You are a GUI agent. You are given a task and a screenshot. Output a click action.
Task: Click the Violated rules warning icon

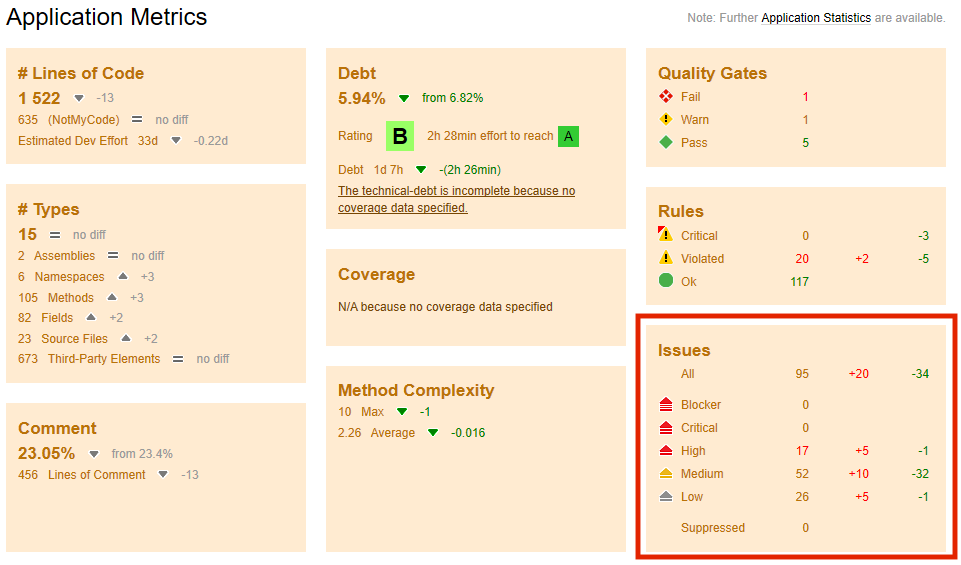[x=666, y=258]
